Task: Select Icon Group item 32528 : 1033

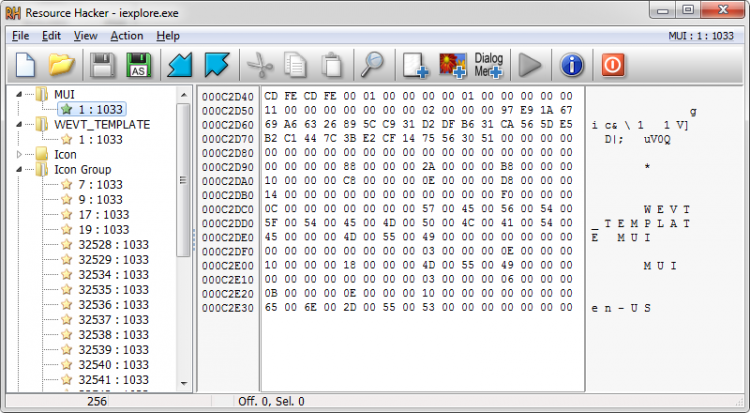Action: 113,245
